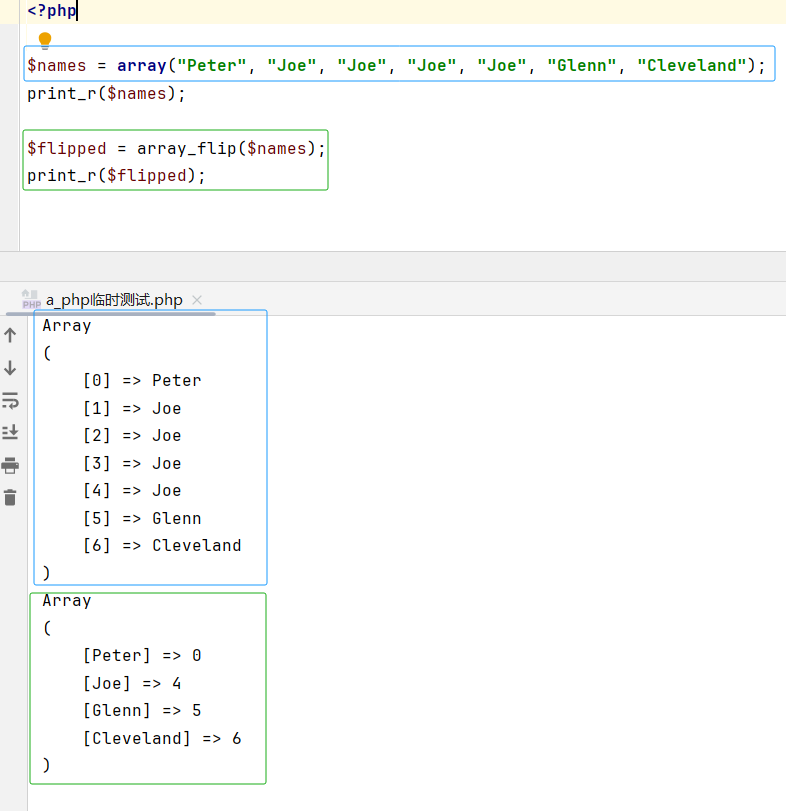Click the print icon in the console toolbar
The height and width of the screenshot is (811, 786).
pyautogui.click(x=10, y=465)
